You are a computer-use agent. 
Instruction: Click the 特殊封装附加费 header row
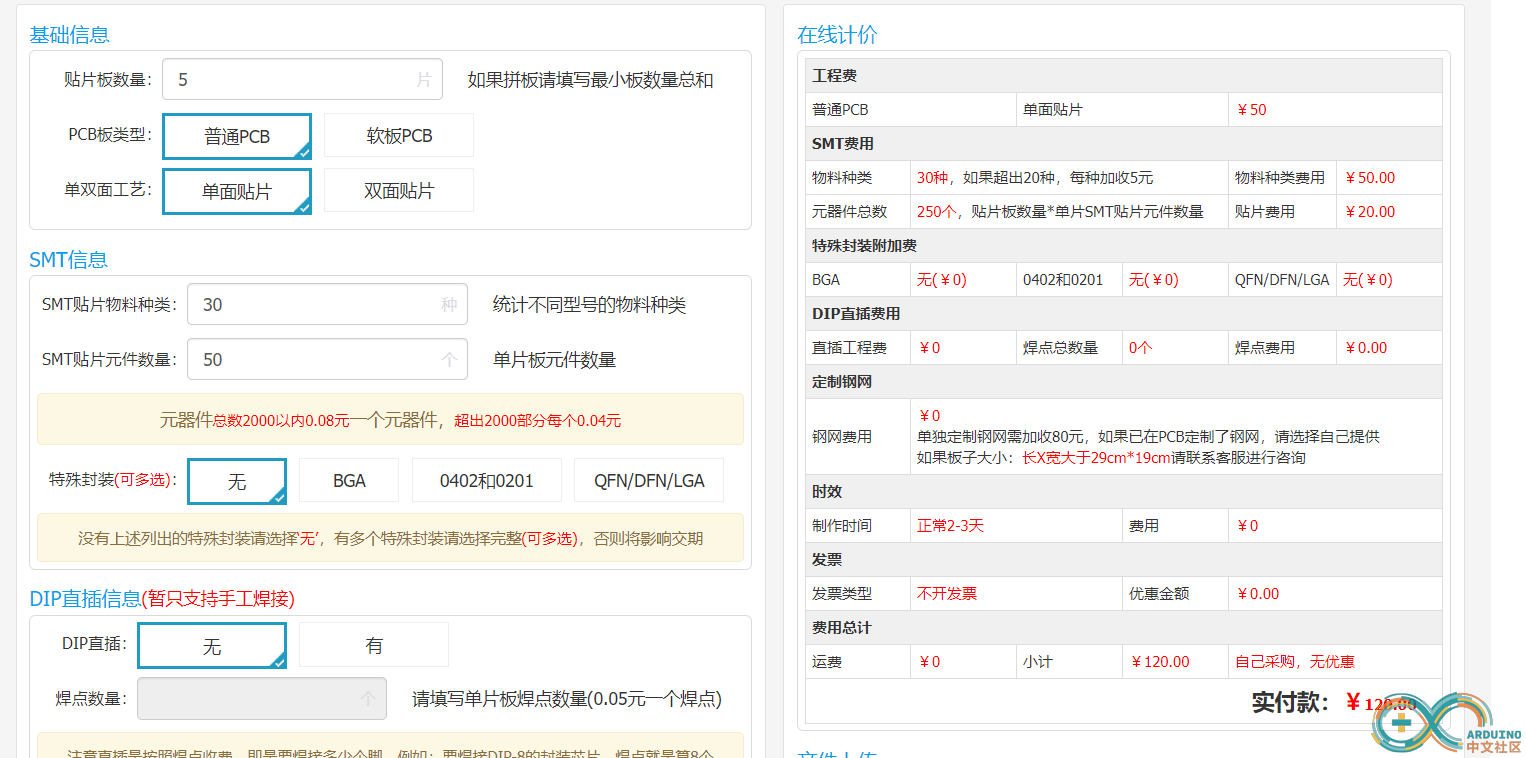tap(1124, 246)
